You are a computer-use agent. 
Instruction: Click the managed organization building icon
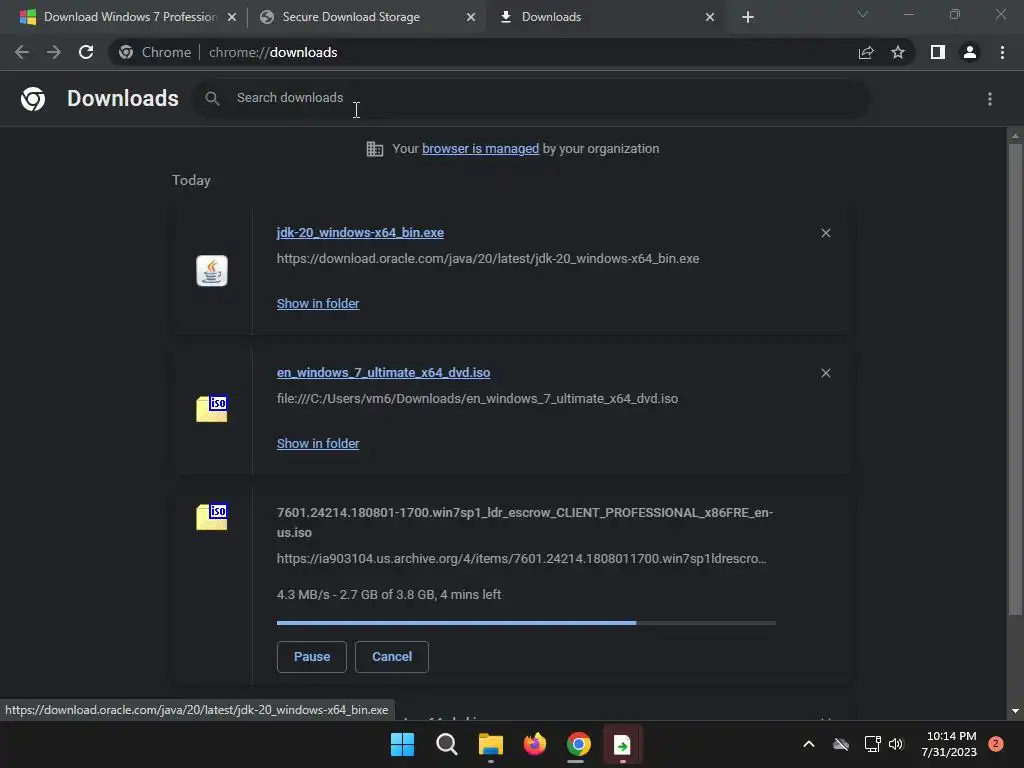point(375,149)
